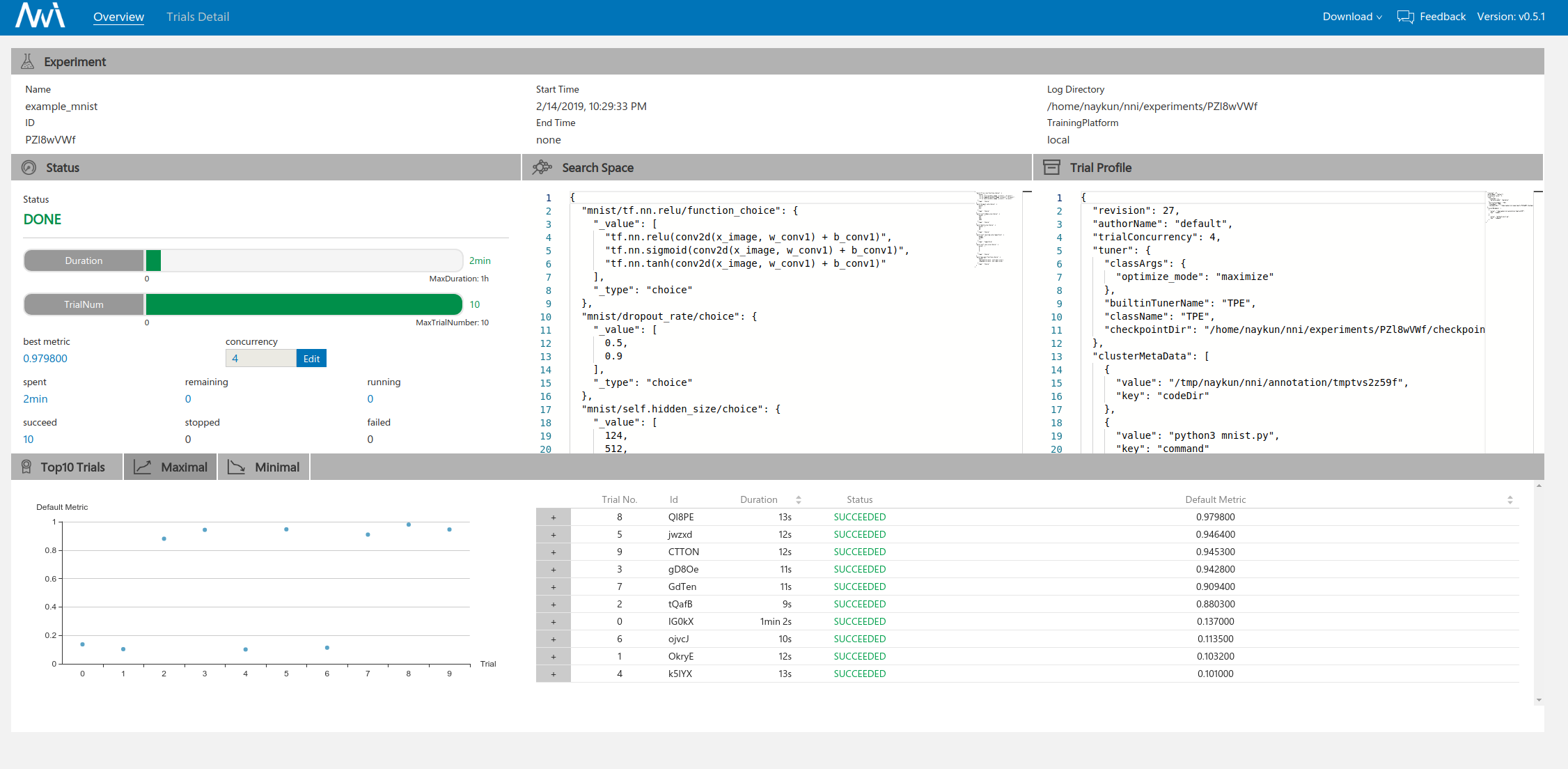Click the DONE status text

tap(42, 219)
